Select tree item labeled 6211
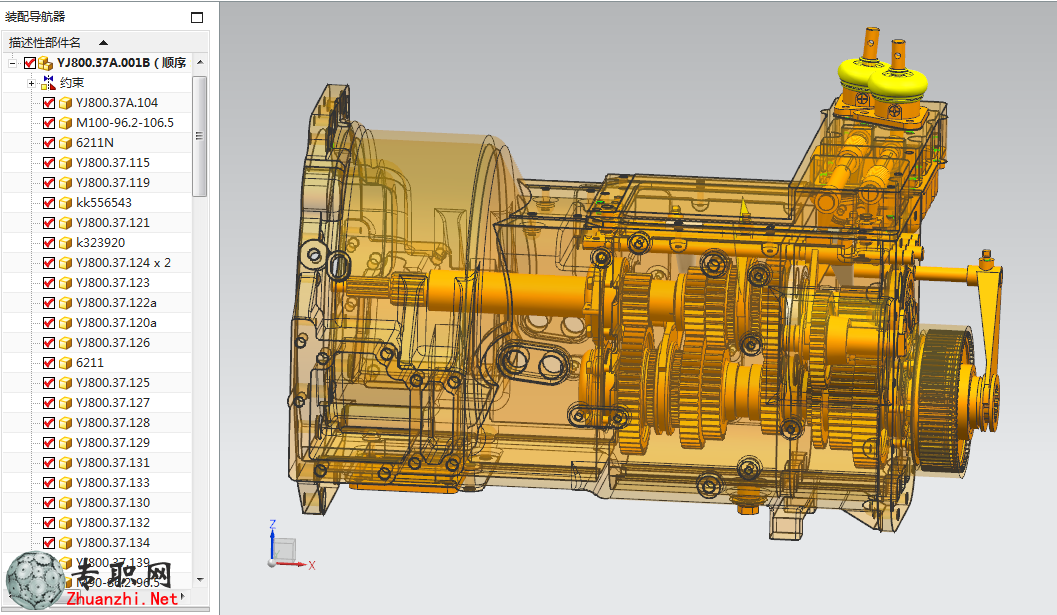This screenshot has height=615, width=1057. tap(98, 363)
